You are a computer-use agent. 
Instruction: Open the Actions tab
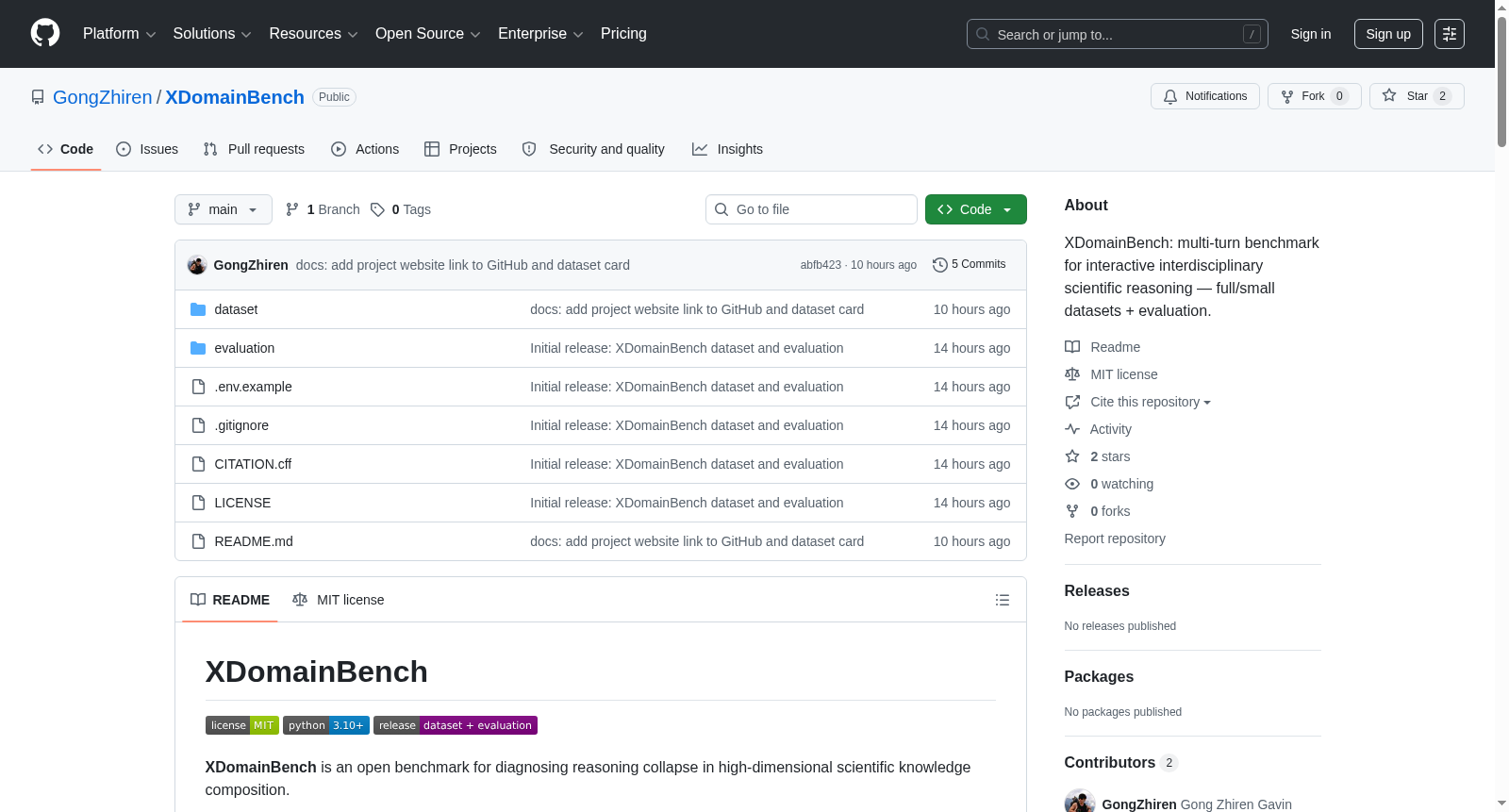[365, 149]
